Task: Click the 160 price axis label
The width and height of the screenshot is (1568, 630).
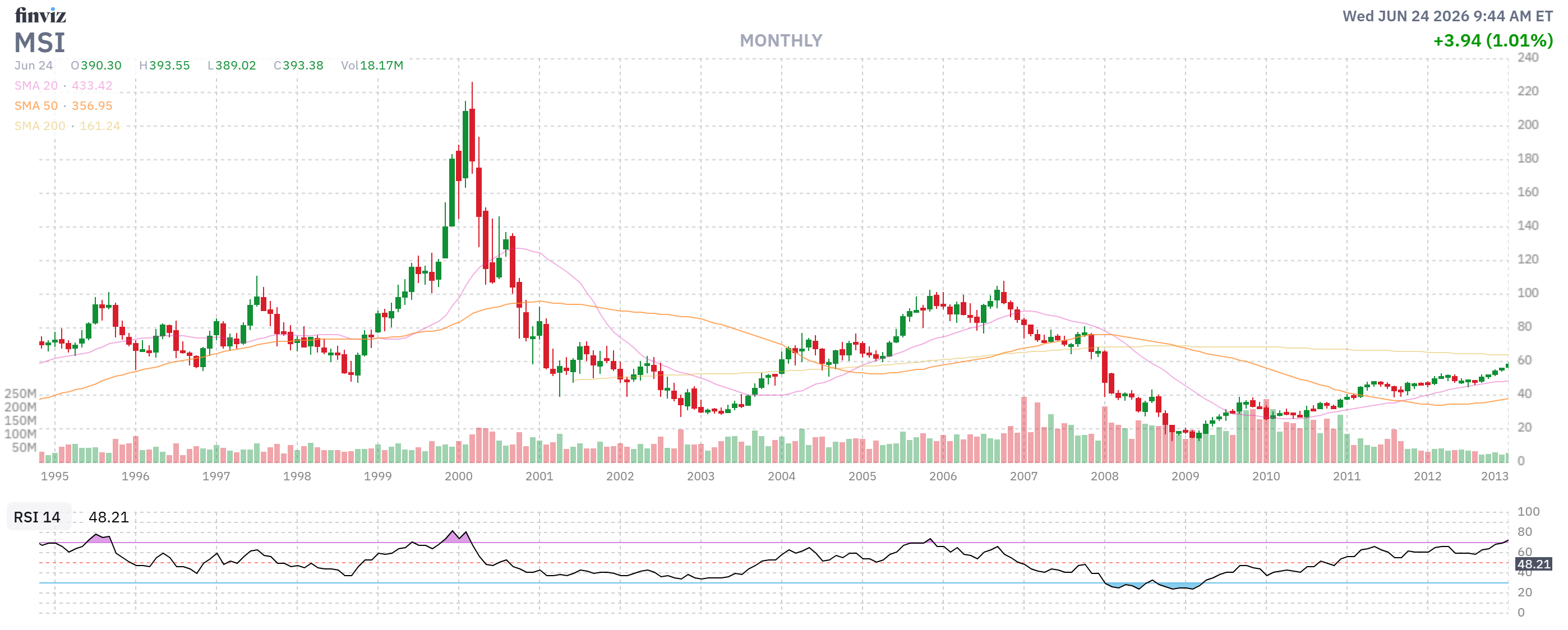Action: tap(1528, 192)
